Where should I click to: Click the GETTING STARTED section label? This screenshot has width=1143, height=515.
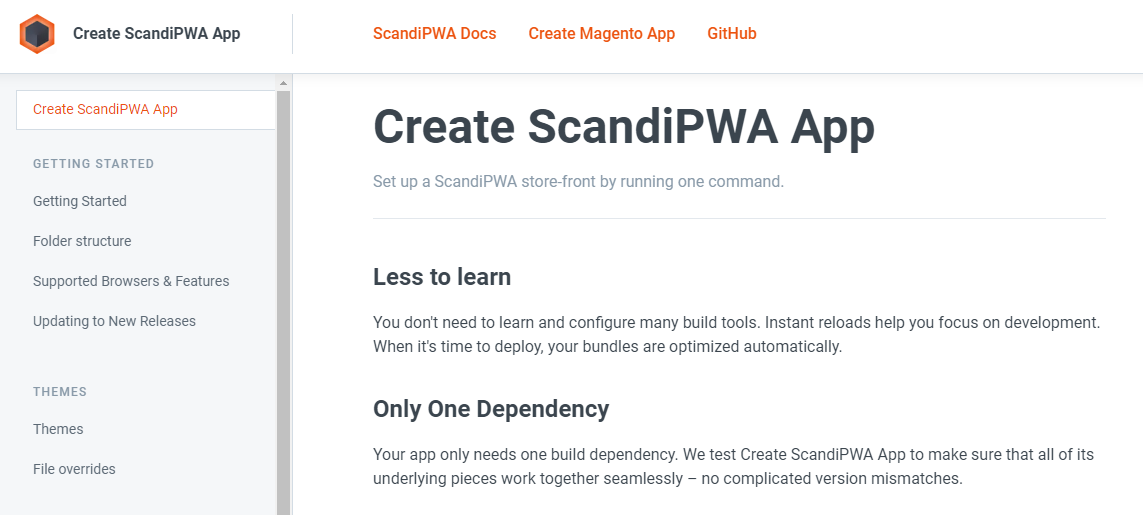[93, 164]
